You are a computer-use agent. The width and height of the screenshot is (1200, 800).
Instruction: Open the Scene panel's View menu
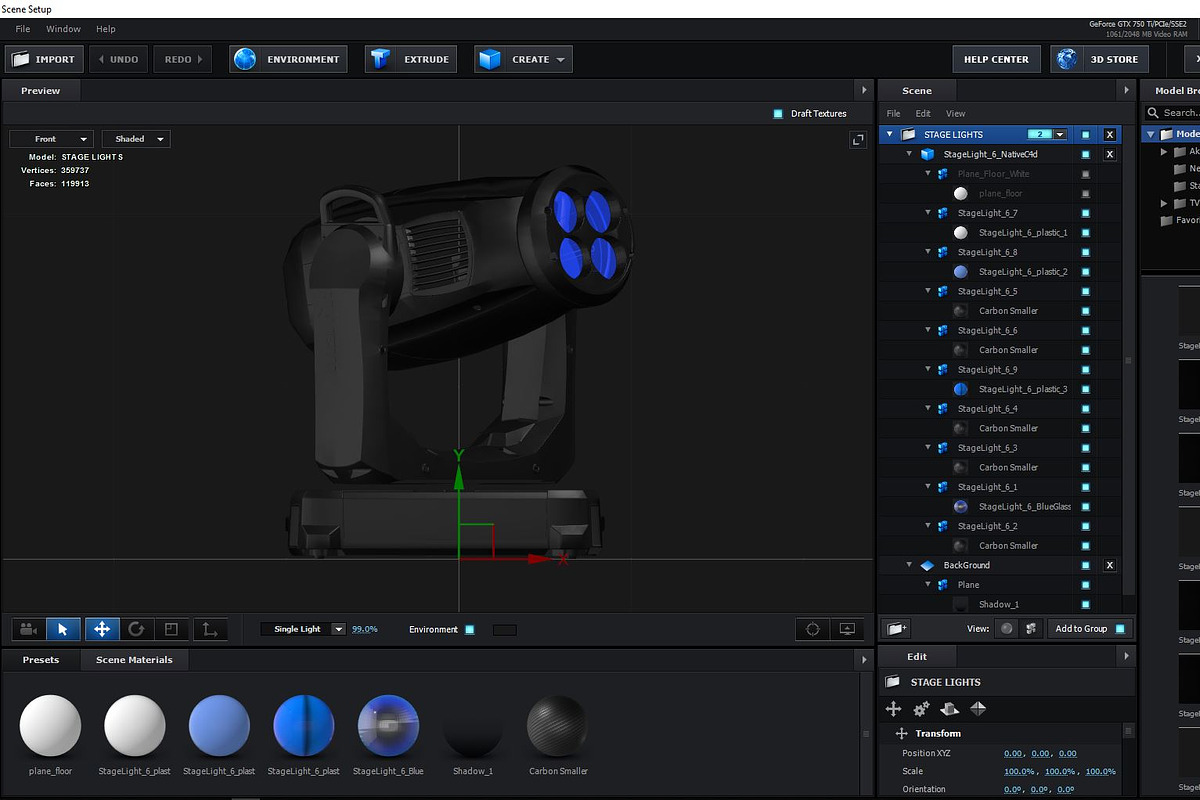[x=956, y=114]
